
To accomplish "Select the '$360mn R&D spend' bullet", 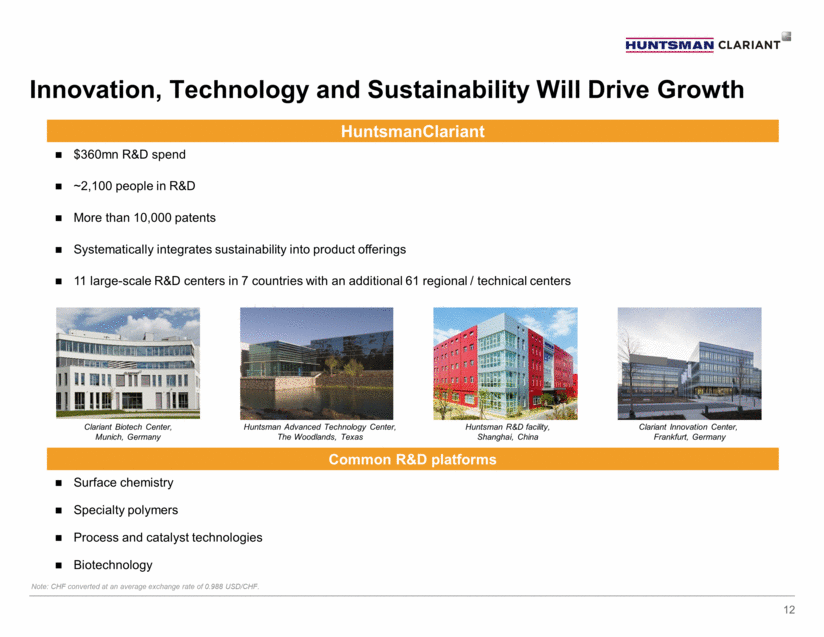I will (x=129, y=155).
